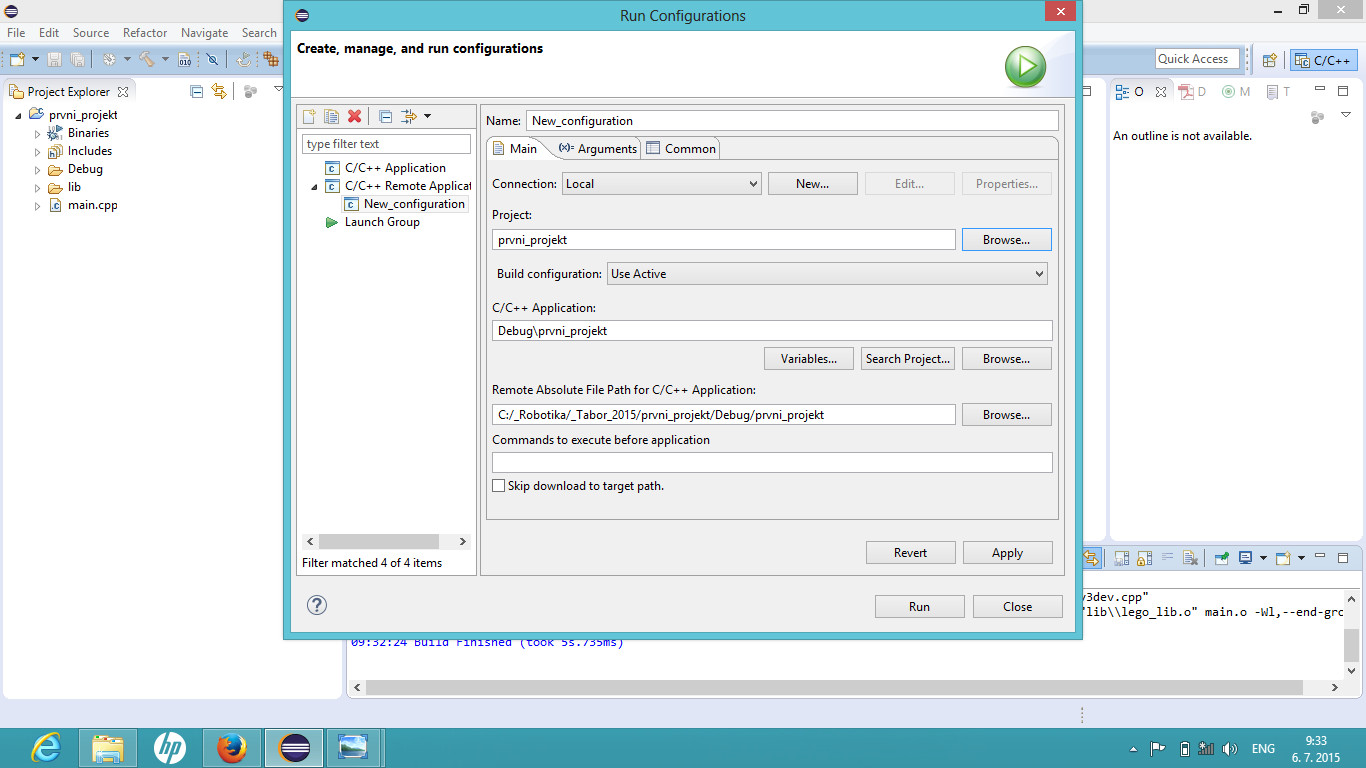Enable Skip download to target path

pyautogui.click(x=499, y=486)
